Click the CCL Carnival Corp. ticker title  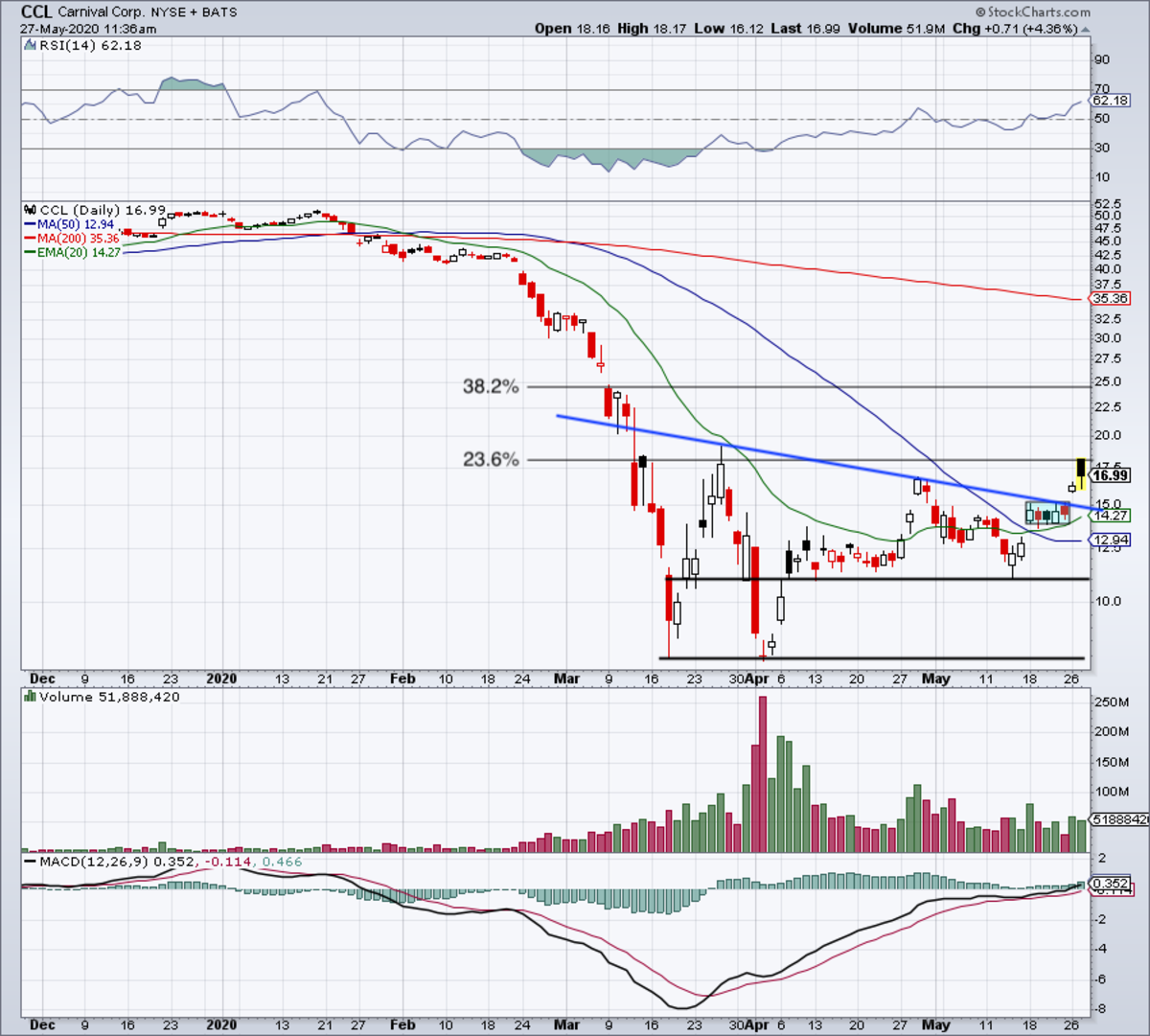pyautogui.click(x=129, y=12)
